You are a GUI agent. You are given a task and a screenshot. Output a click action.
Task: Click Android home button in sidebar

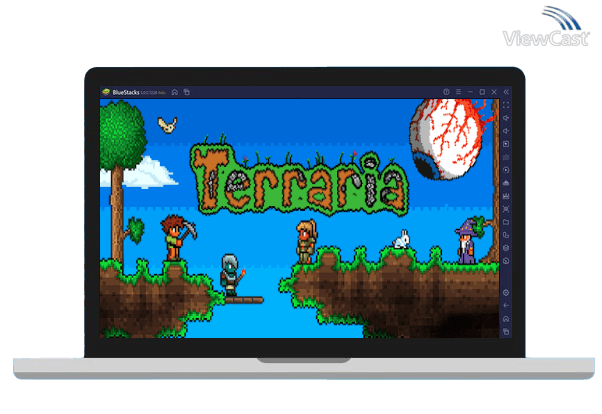506,319
